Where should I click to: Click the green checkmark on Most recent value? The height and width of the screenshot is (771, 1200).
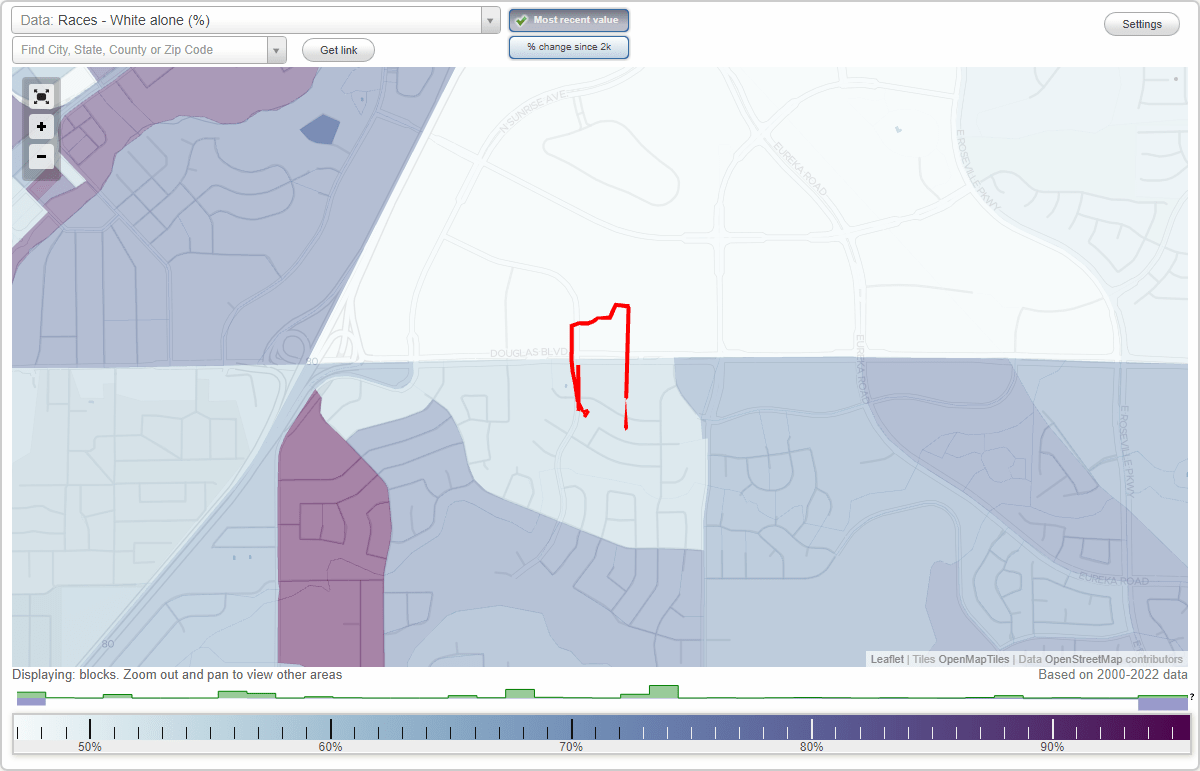522,20
